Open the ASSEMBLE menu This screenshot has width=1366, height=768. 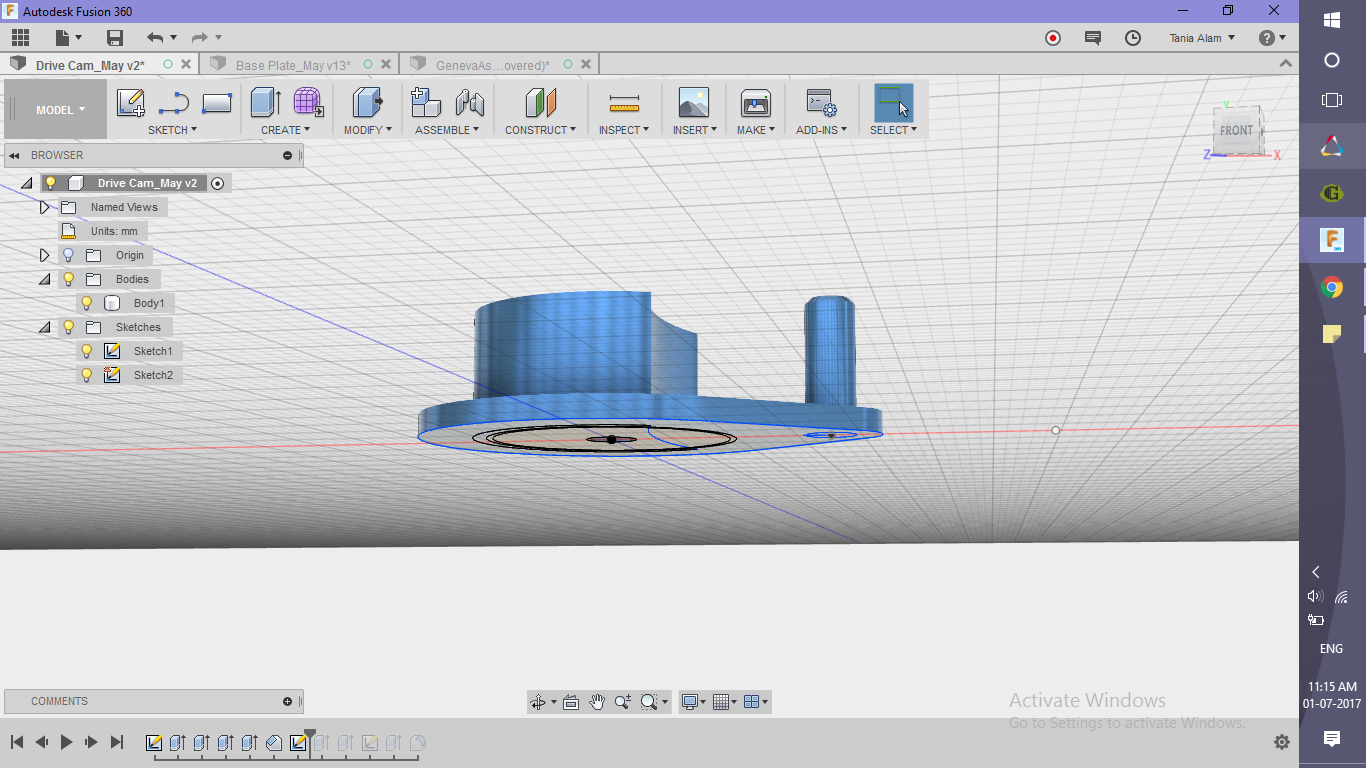447,130
